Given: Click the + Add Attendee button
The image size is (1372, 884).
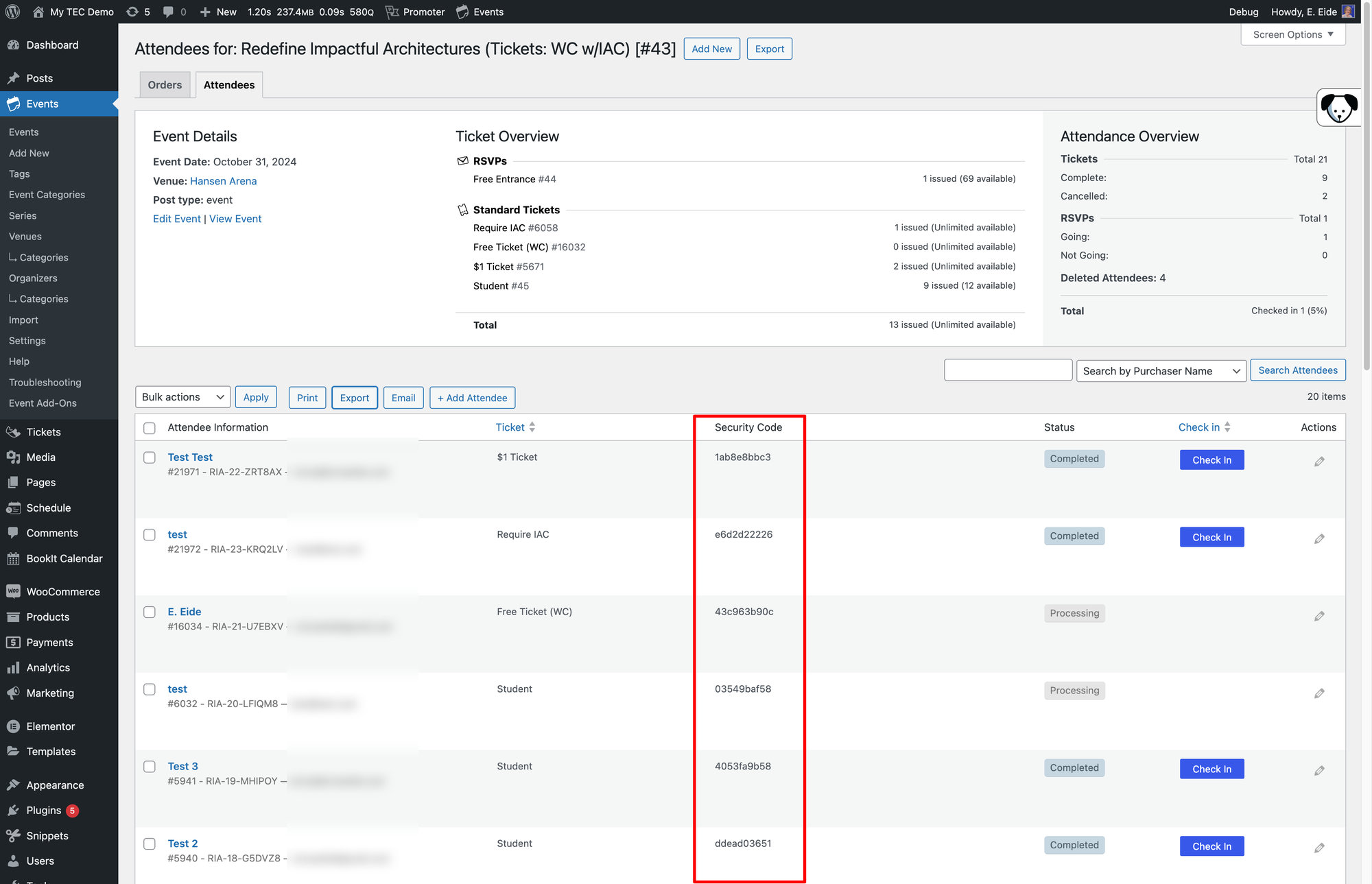Looking at the screenshot, I should click(x=472, y=398).
